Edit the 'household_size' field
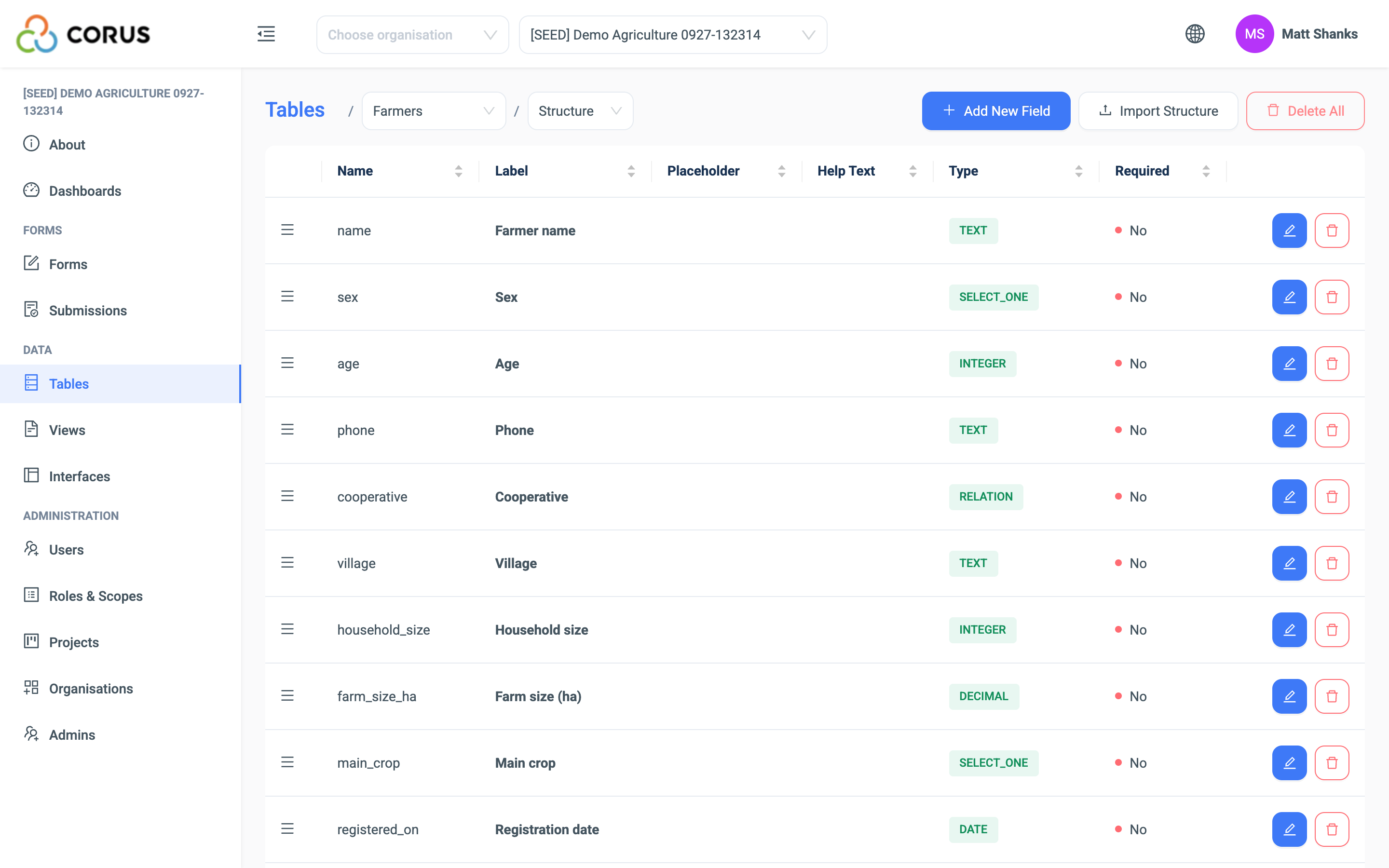The width and height of the screenshot is (1389, 868). click(x=1289, y=630)
